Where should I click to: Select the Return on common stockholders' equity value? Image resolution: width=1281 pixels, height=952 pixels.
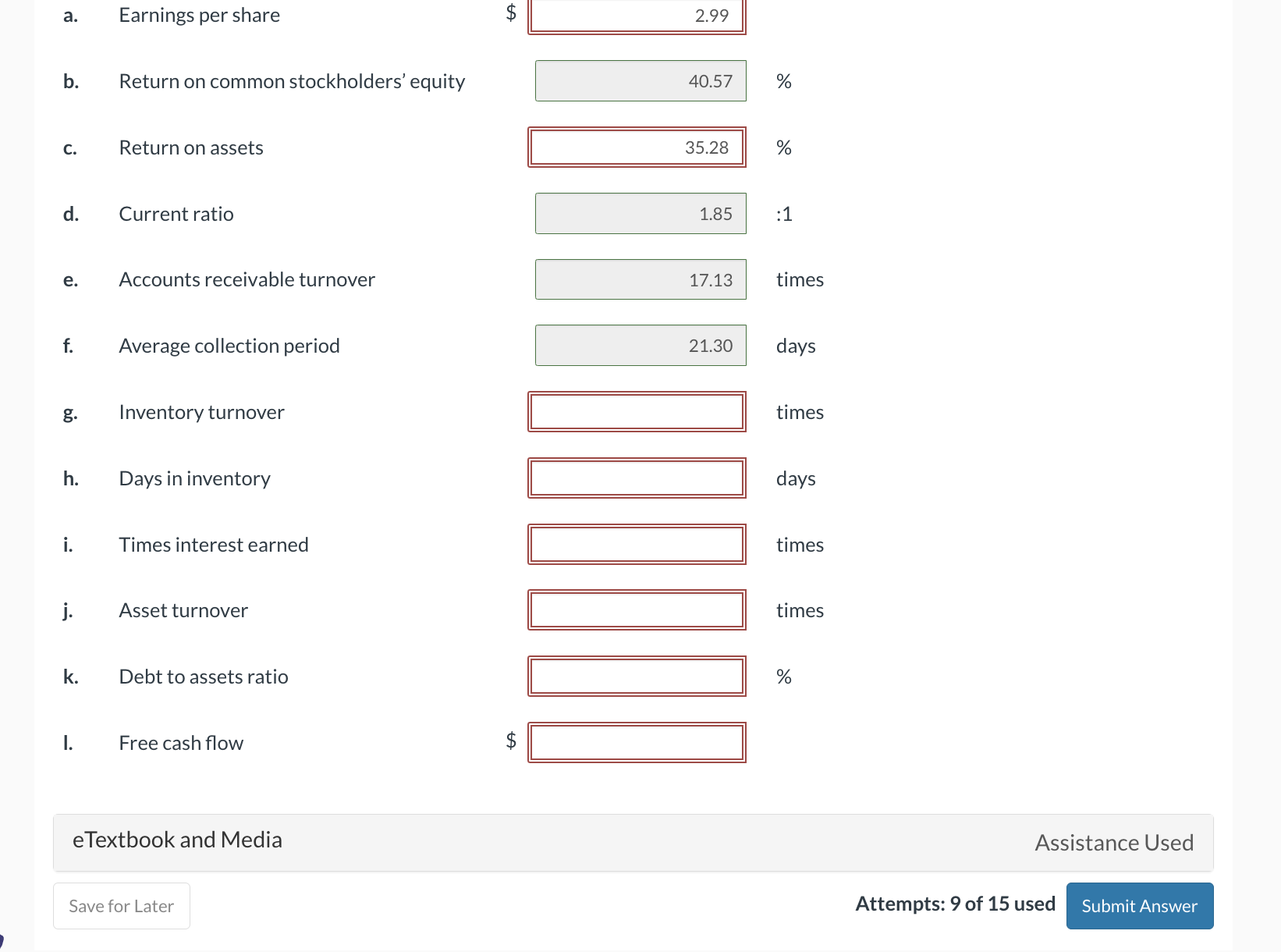(640, 80)
